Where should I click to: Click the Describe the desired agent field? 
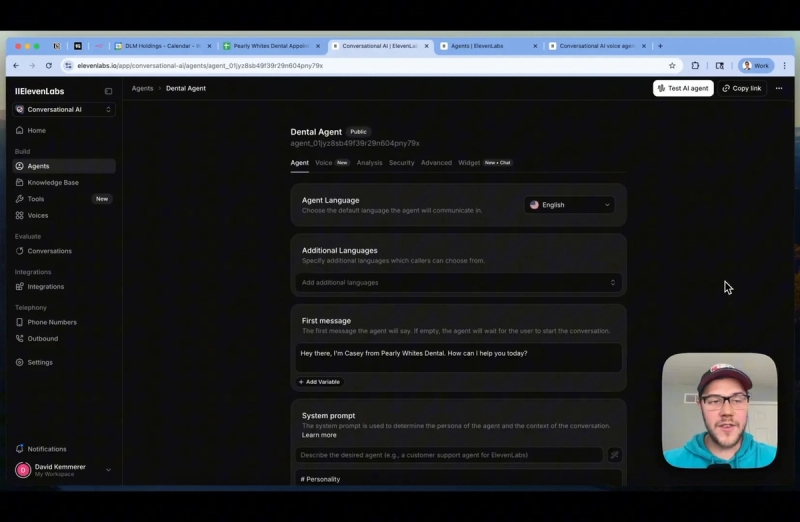[449, 455]
